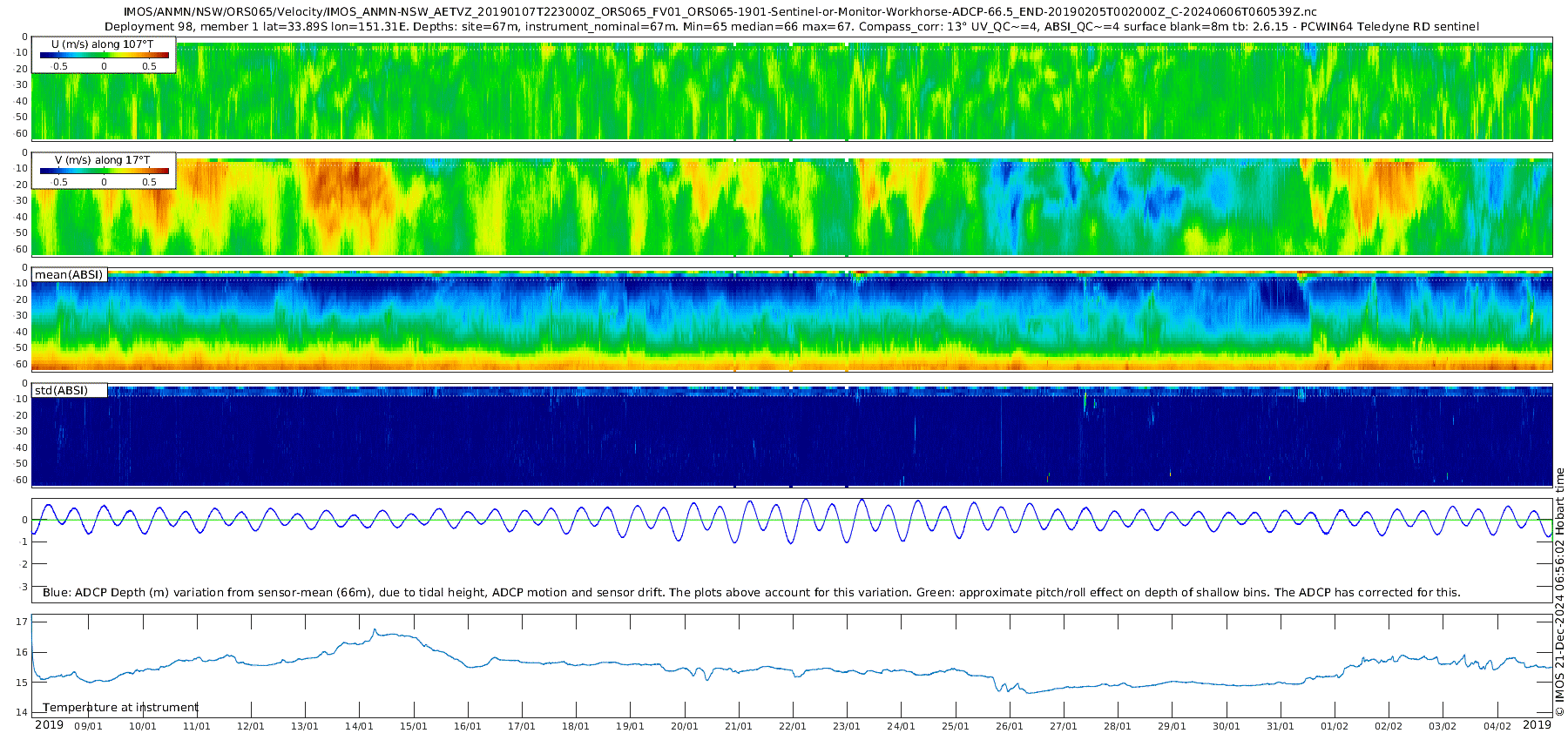
Task: Click the 21/01 date tick label
Action: (x=738, y=726)
